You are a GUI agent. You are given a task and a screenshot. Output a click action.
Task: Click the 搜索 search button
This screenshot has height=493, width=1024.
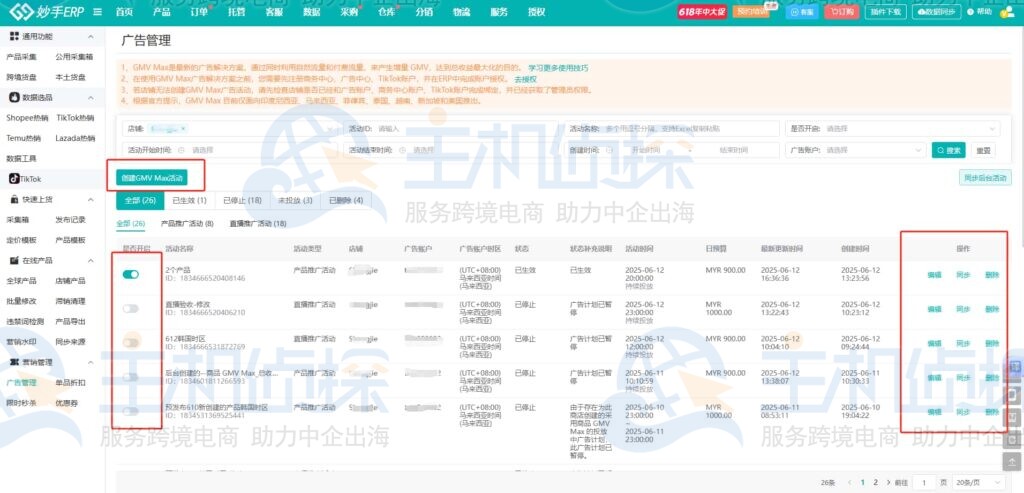[x=948, y=150]
